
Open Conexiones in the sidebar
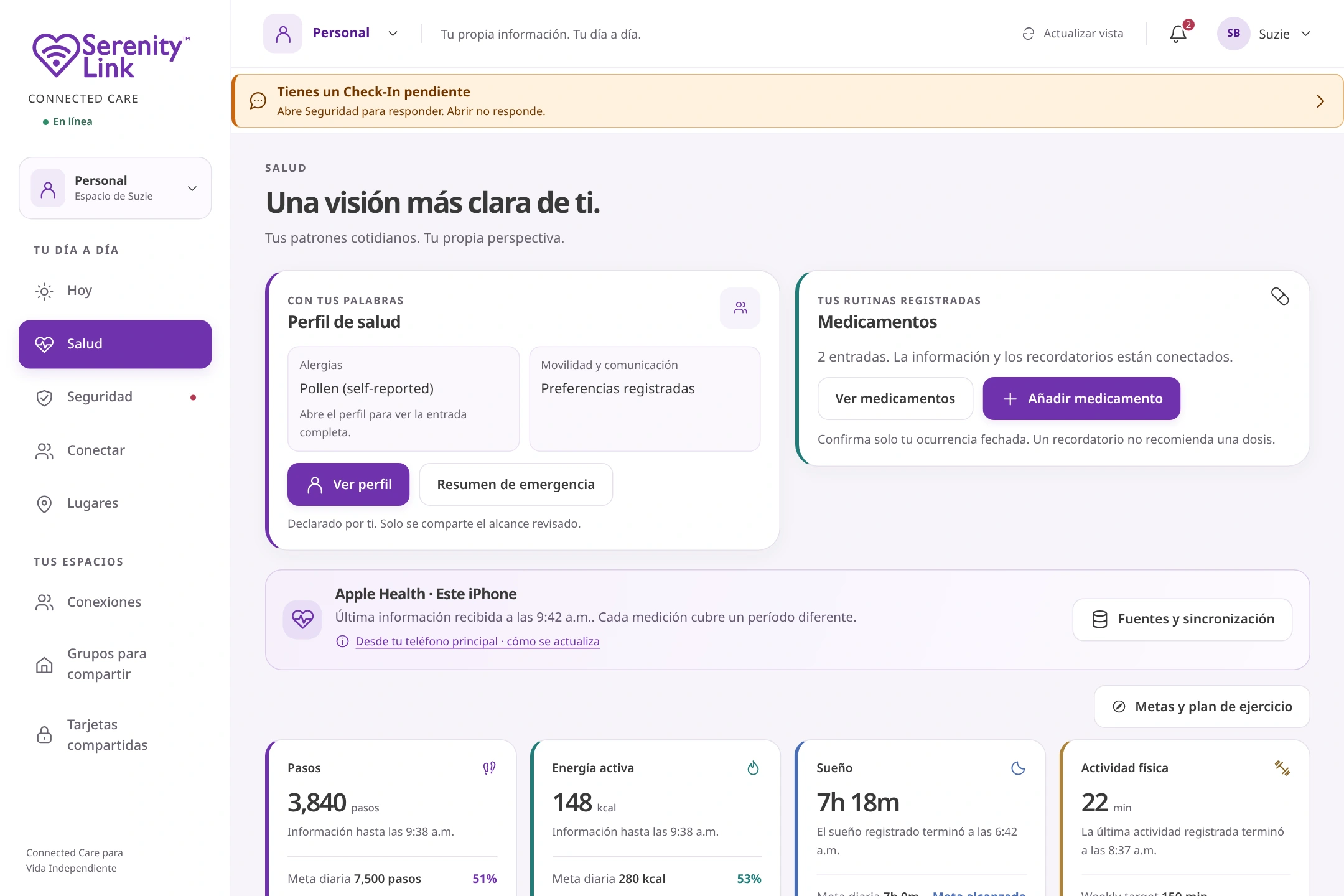pos(115,602)
